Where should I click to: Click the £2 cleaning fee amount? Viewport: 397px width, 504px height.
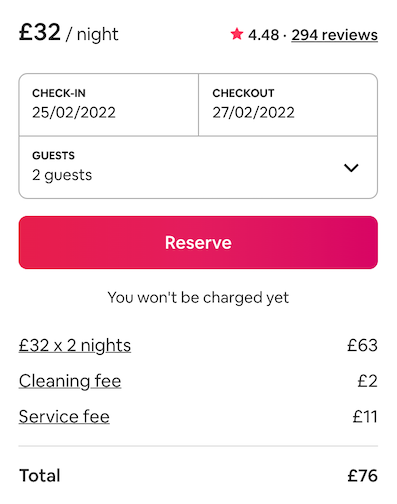368,381
